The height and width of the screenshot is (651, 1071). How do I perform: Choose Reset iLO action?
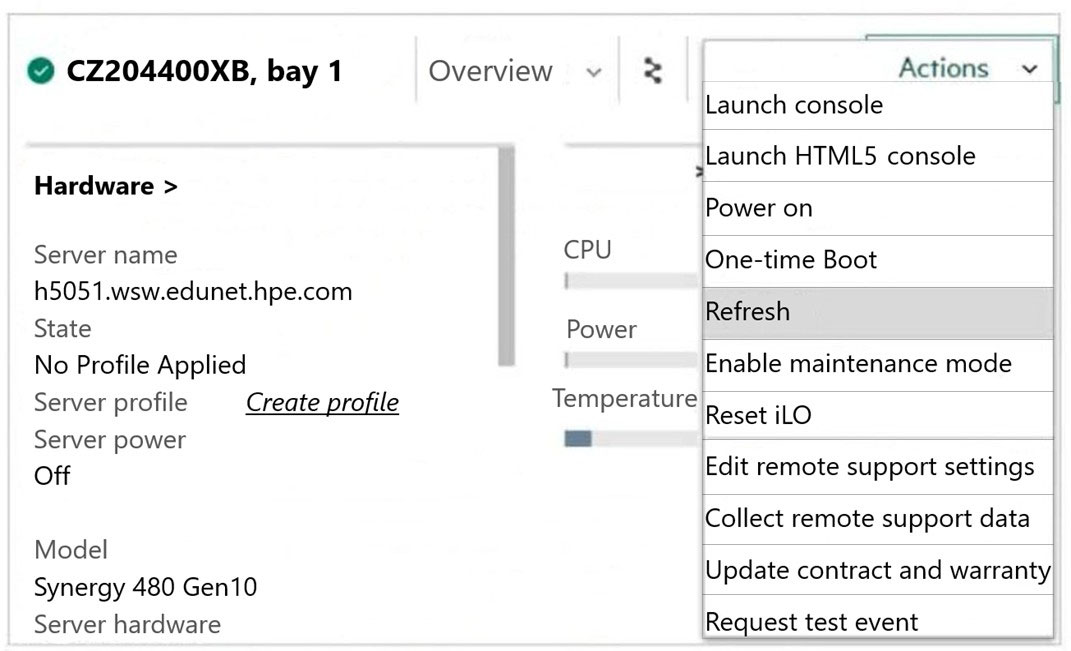[878, 415]
